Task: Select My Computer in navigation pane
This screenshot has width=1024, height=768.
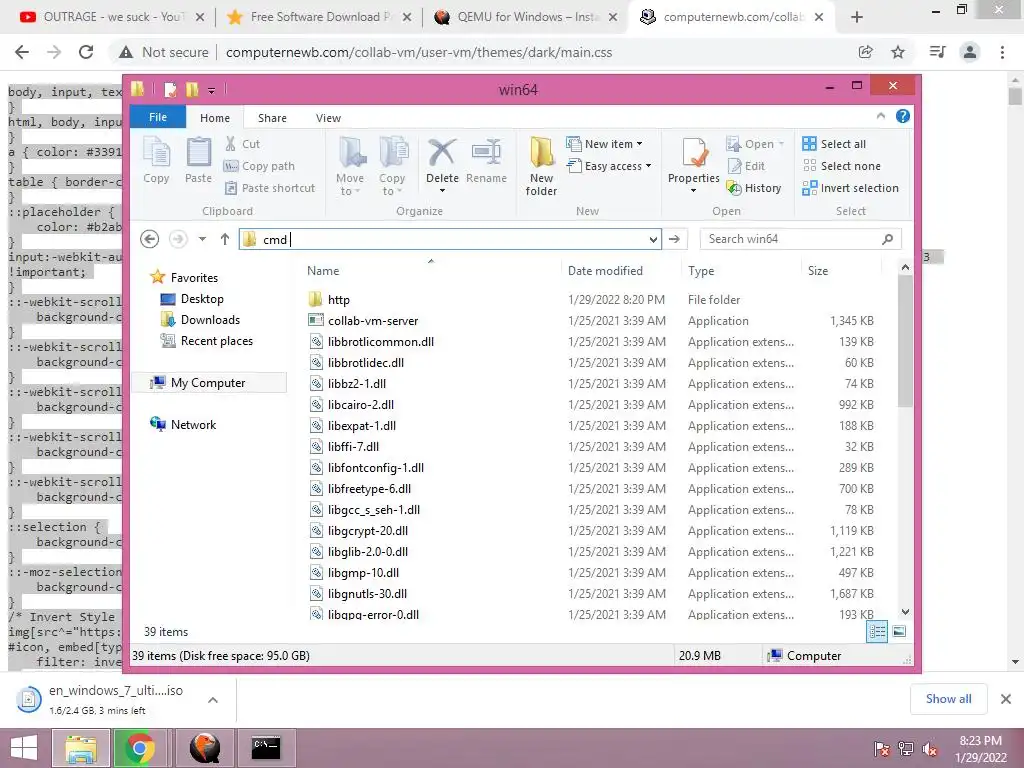Action: click(x=208, y=383)
